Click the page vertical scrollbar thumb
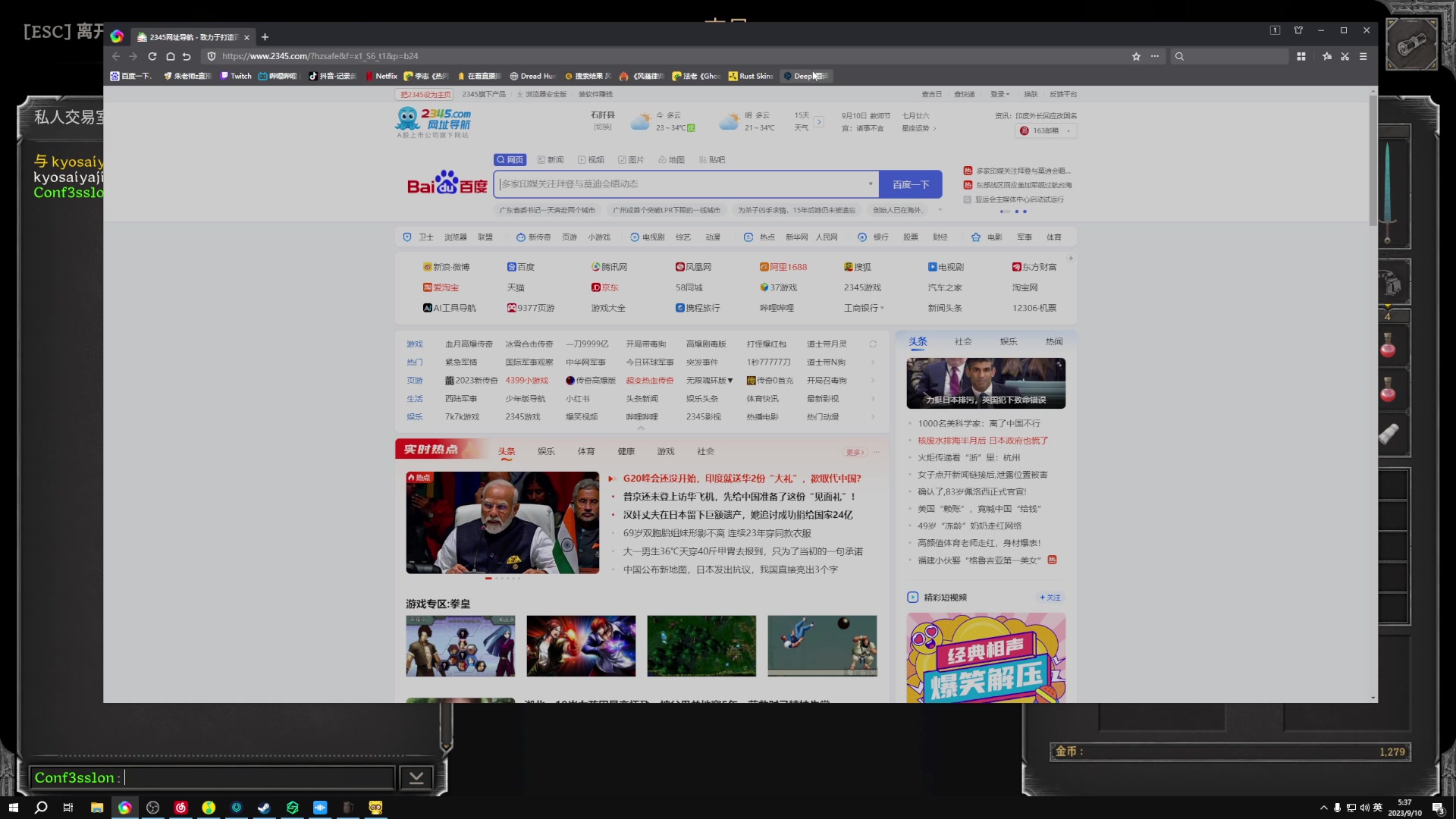This screenshot has height=819, width=1456. click(1373, 159)
